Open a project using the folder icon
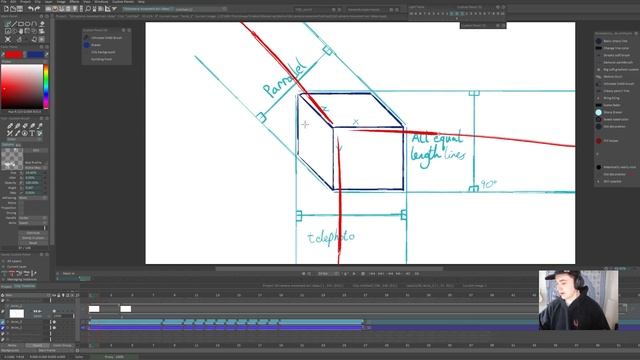 click(x=13, y=9)
